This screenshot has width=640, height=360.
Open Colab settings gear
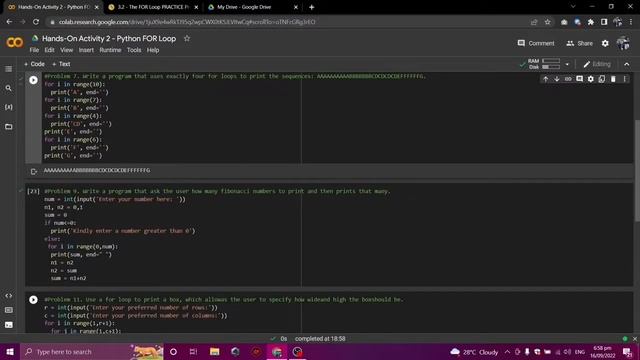coord(605,43)
